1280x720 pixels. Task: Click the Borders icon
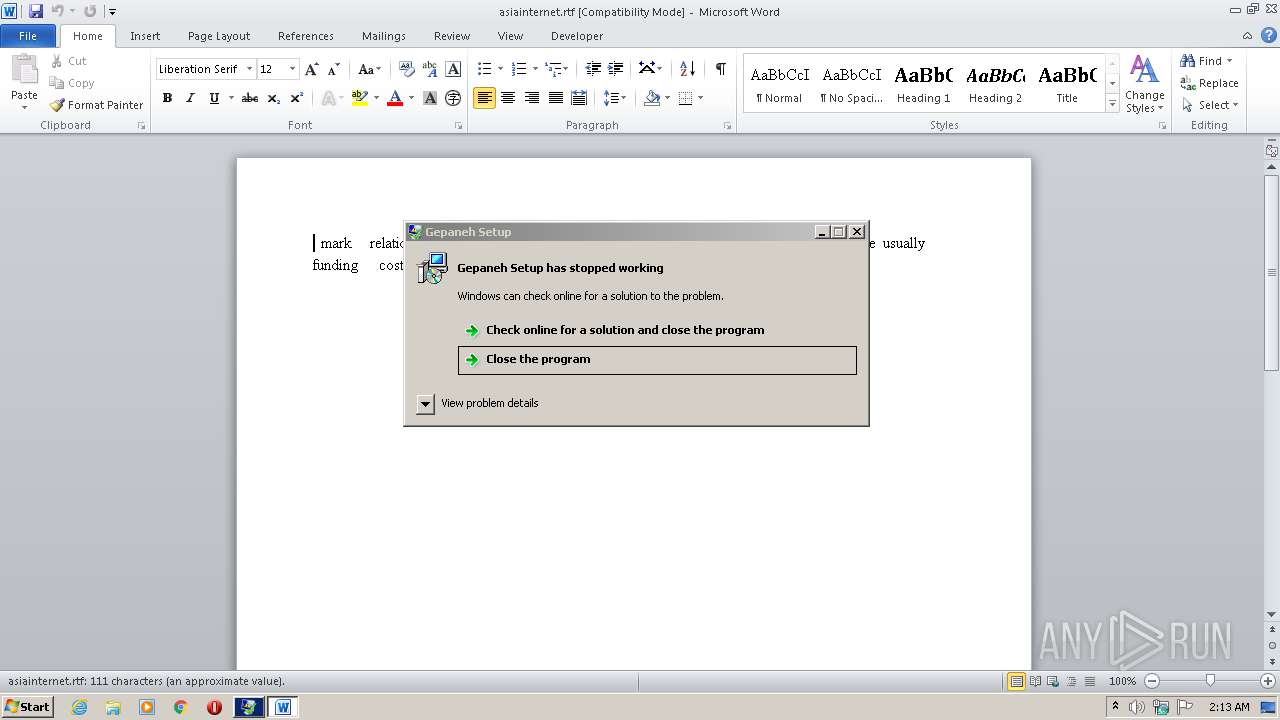685,98
